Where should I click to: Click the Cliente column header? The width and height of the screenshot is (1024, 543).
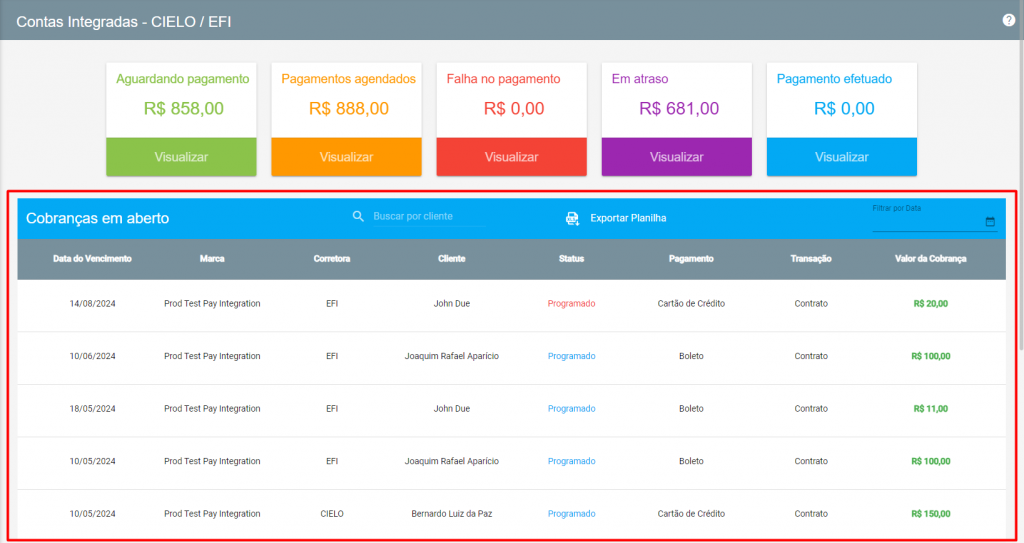tap(452, 259)
